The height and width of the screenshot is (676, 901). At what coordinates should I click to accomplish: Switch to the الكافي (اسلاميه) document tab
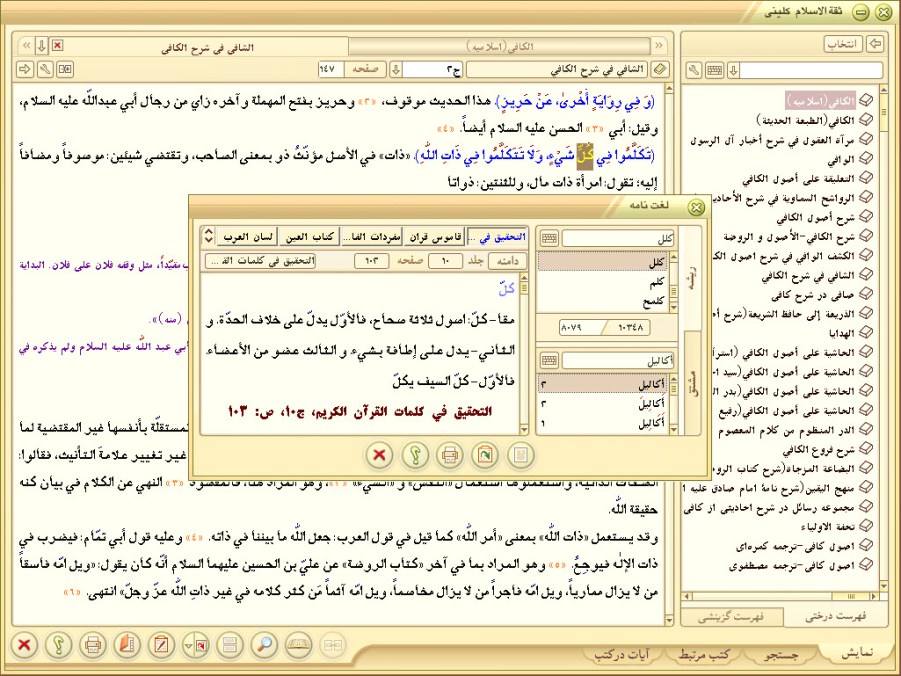pyautogui.click(x=500, y=46)
